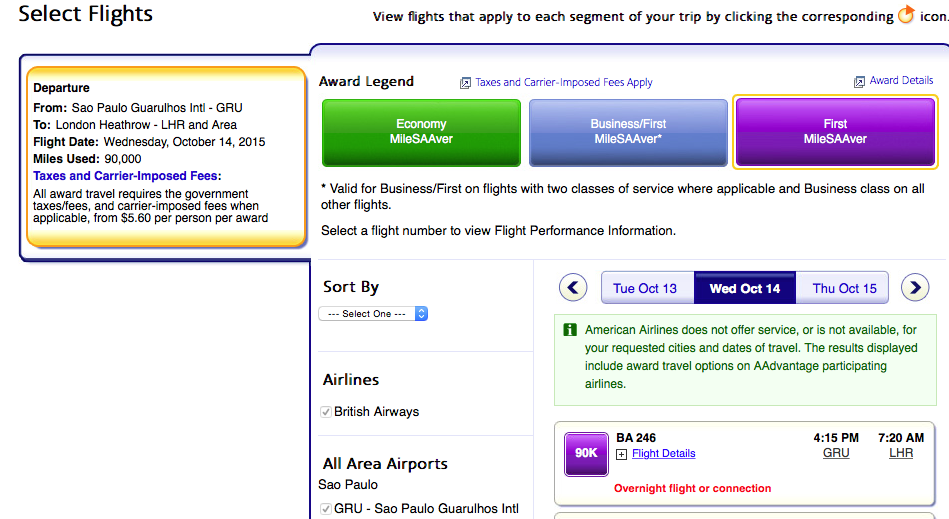Click the plus icon beside Flight Details
The image size is (949, 519).
pyautogui.click(x=621, y=454)
